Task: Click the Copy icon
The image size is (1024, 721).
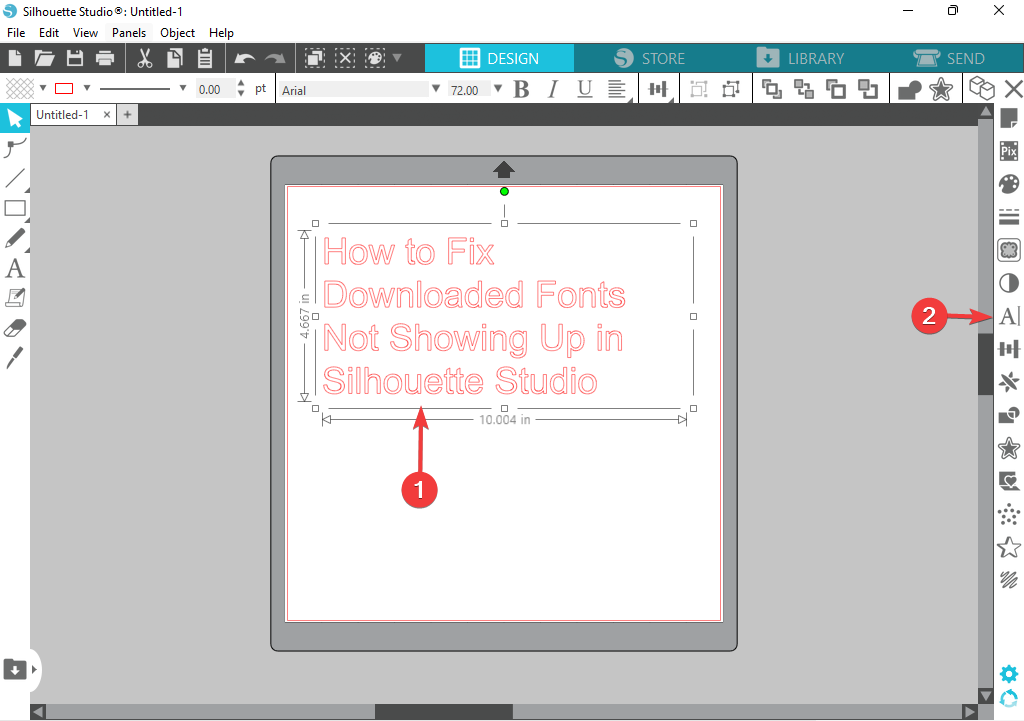Action: pos(175,58)
